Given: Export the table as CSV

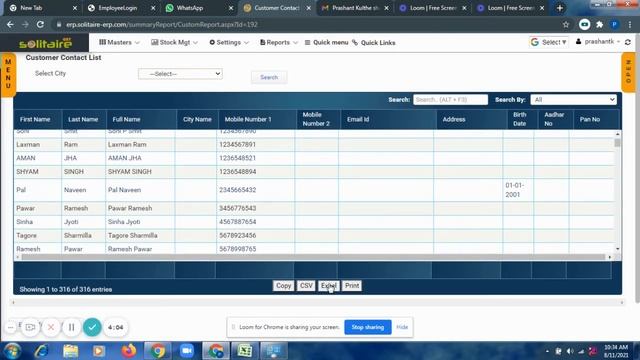Looking at the screenshot, I should 306,286.
